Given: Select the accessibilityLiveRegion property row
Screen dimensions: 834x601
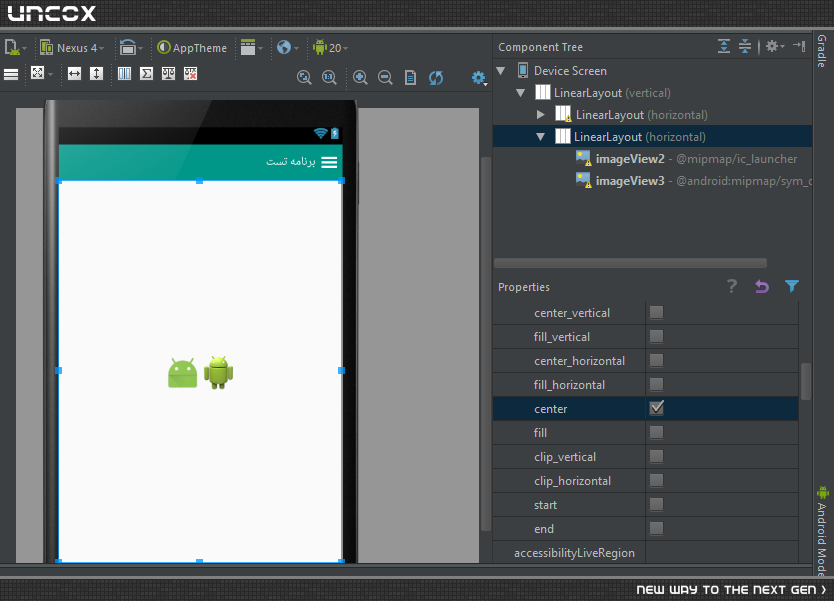Looking at the screenshot, I should click(646, 553).
